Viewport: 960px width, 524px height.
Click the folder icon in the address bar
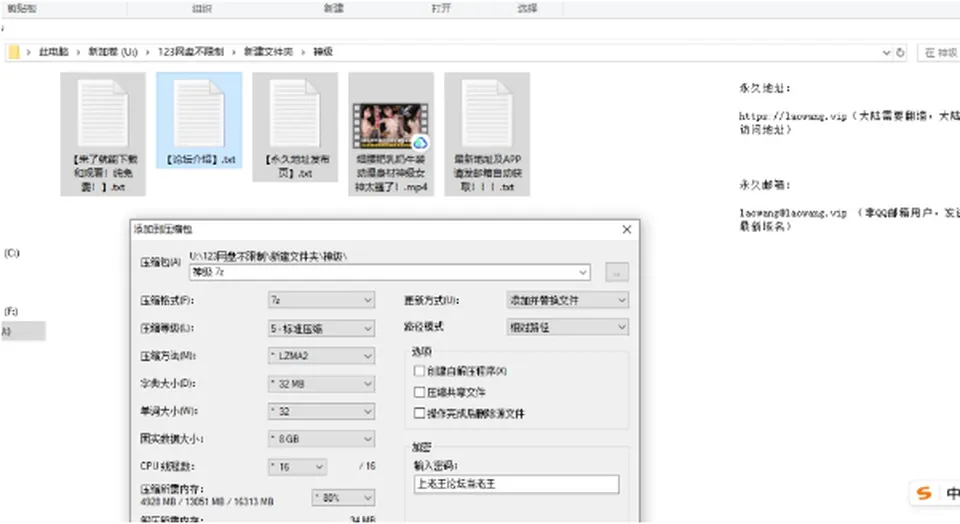tap(13, 52)
